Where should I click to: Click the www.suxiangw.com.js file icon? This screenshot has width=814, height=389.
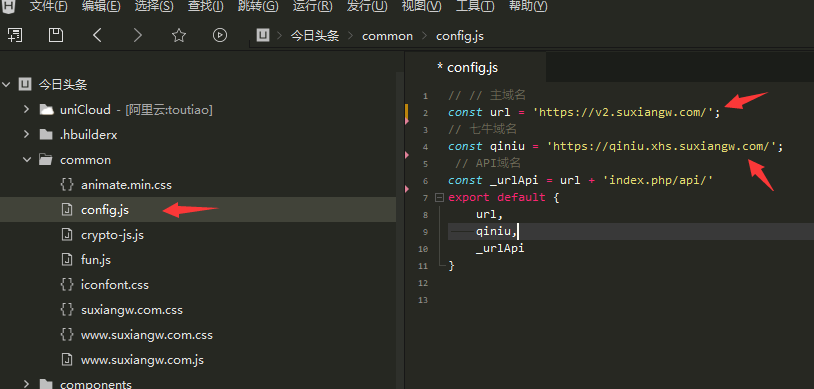[67, 359]
